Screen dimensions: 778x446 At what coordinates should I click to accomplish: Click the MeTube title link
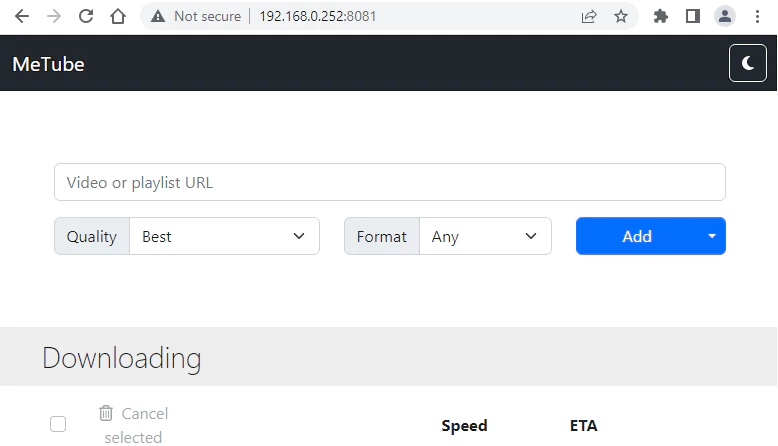pos(48,64)
